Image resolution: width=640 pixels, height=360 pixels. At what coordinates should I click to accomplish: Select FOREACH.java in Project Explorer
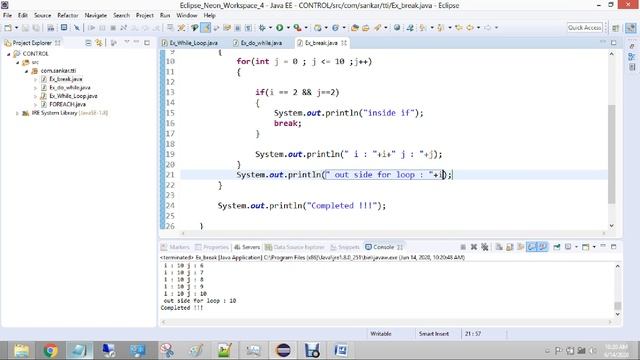click(x=67, y=104)
